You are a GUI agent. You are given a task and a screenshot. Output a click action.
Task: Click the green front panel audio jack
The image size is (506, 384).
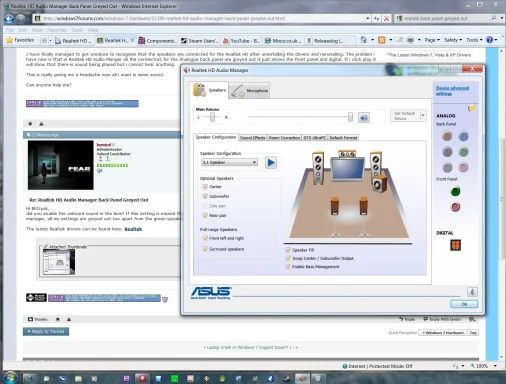click(x=455, y=191)
